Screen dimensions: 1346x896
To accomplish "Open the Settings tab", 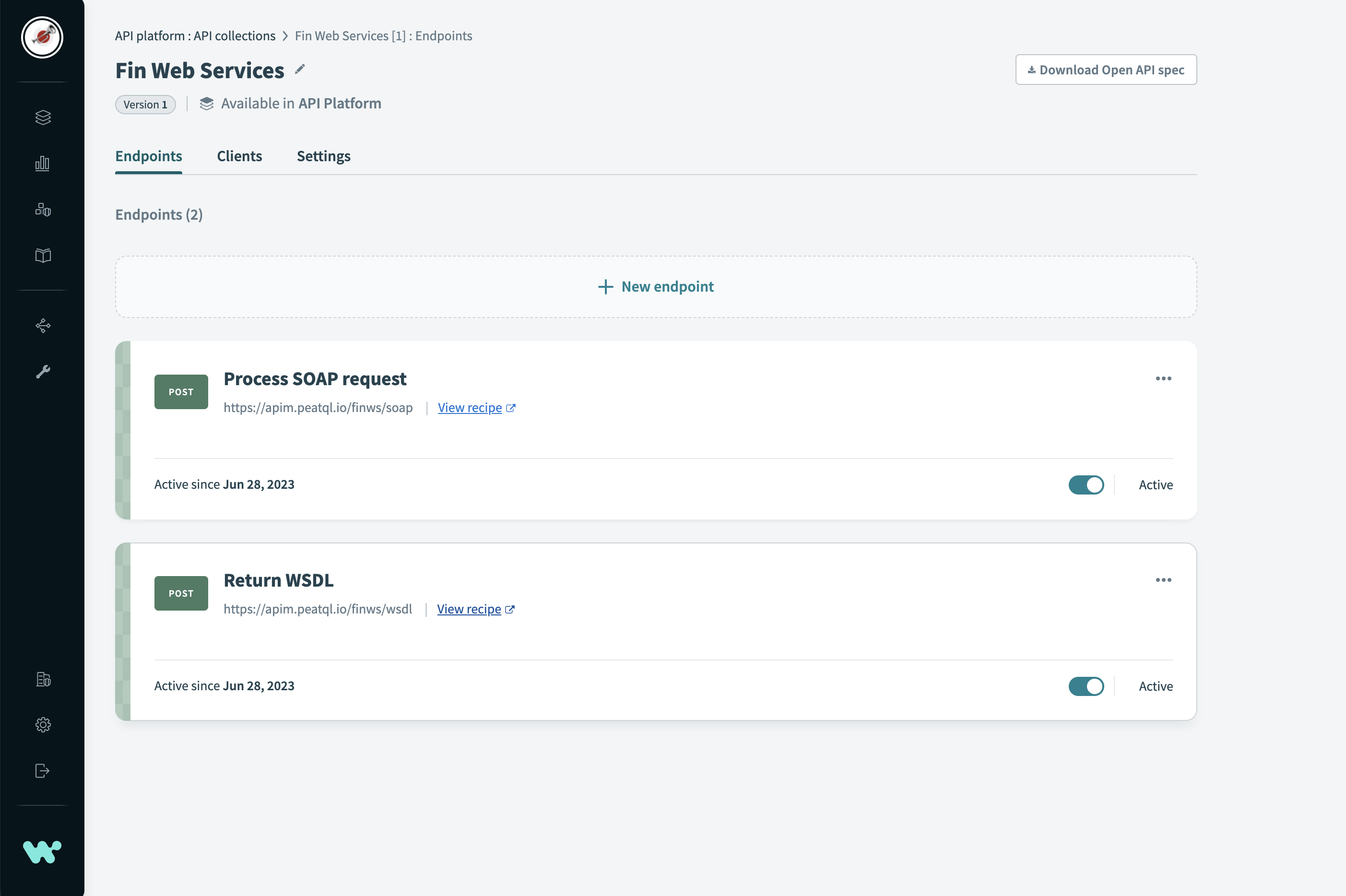I will point(323,155).
